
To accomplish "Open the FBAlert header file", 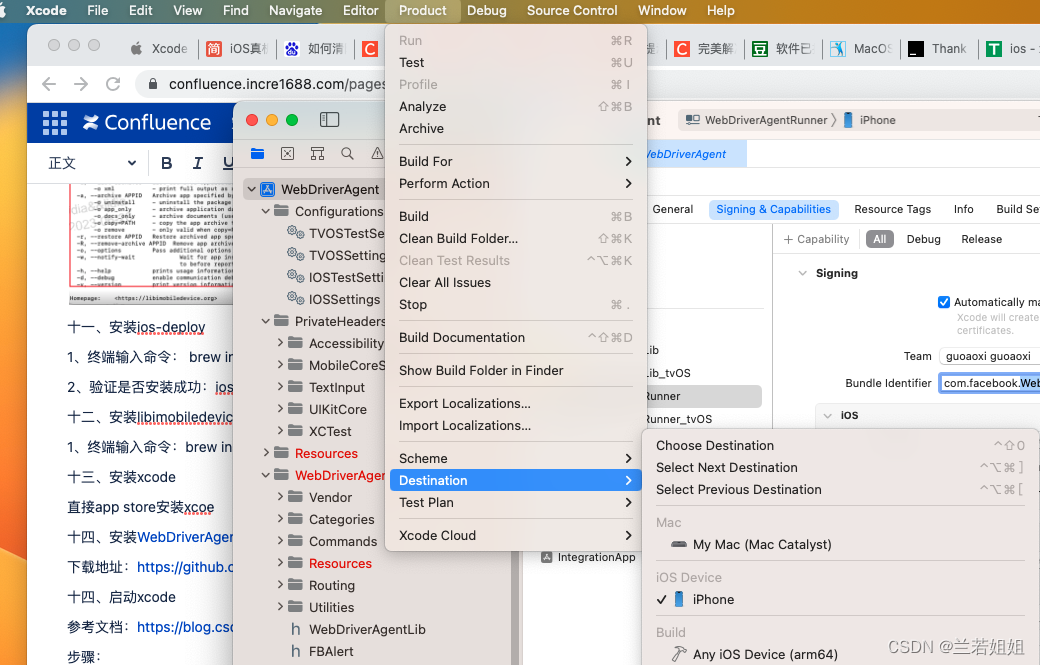I will click(x=322, y=651).
